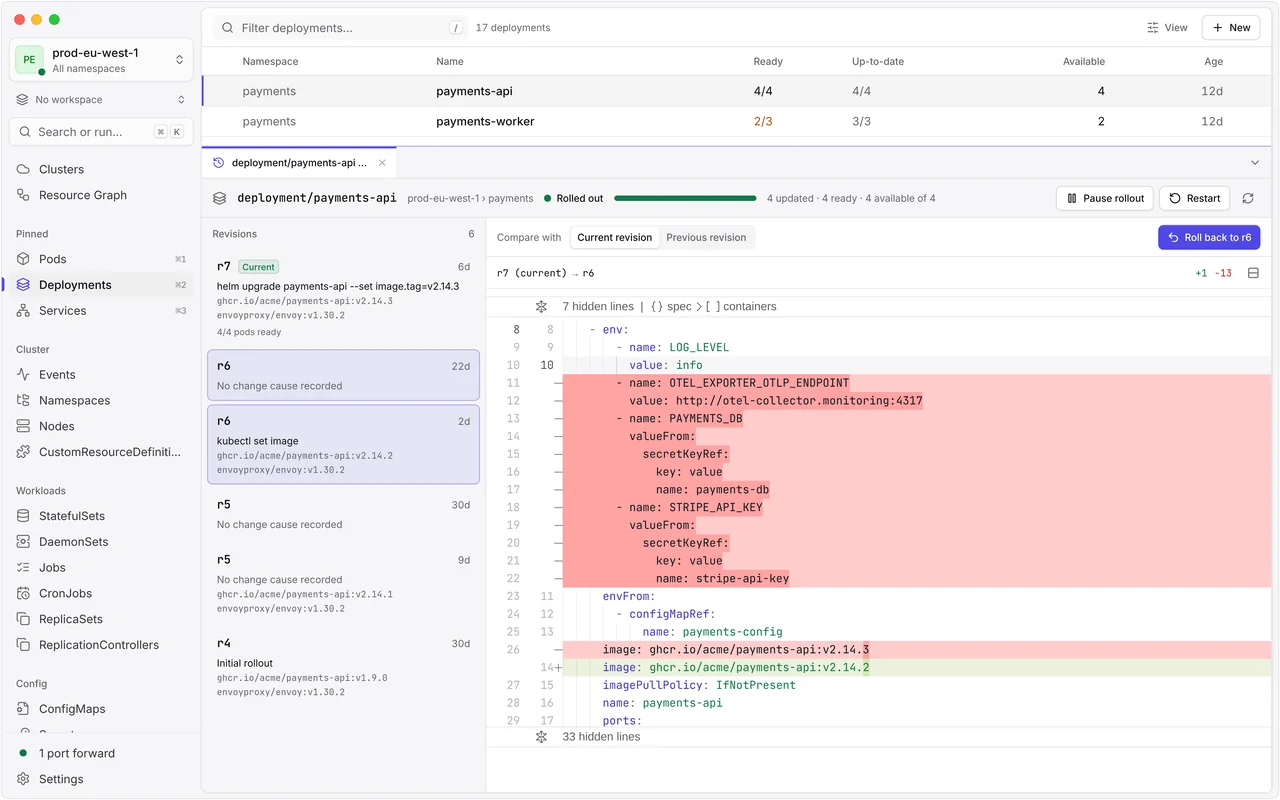Sort by Up-to-date column header
The width and height of the screenshot is (1280, 800).
[878, 62]
